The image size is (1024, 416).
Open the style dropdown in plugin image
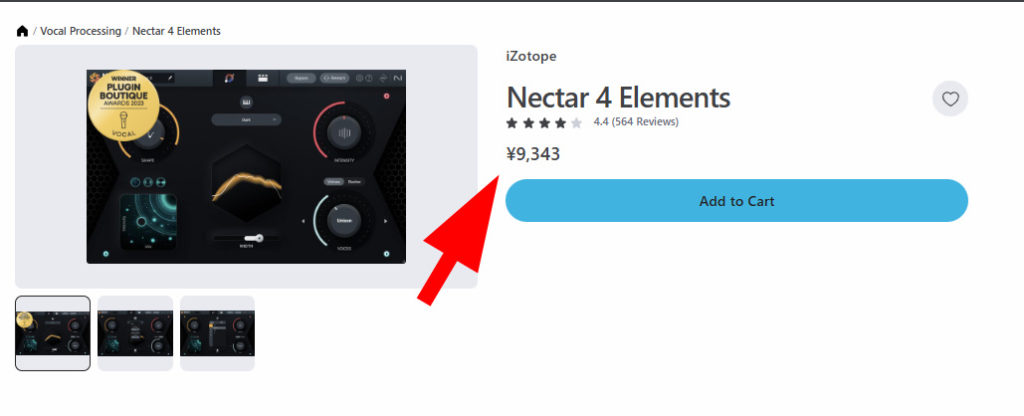[246, 120]
